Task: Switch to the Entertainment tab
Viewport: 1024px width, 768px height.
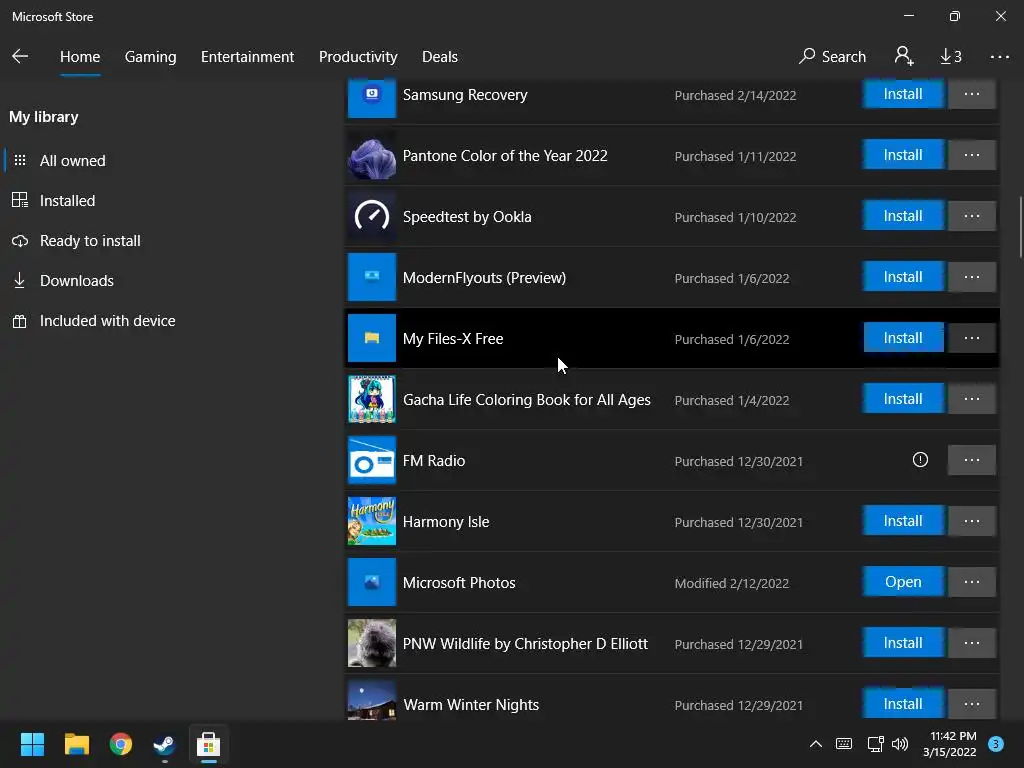Action: pyautogui.click(x=248, y=57)
